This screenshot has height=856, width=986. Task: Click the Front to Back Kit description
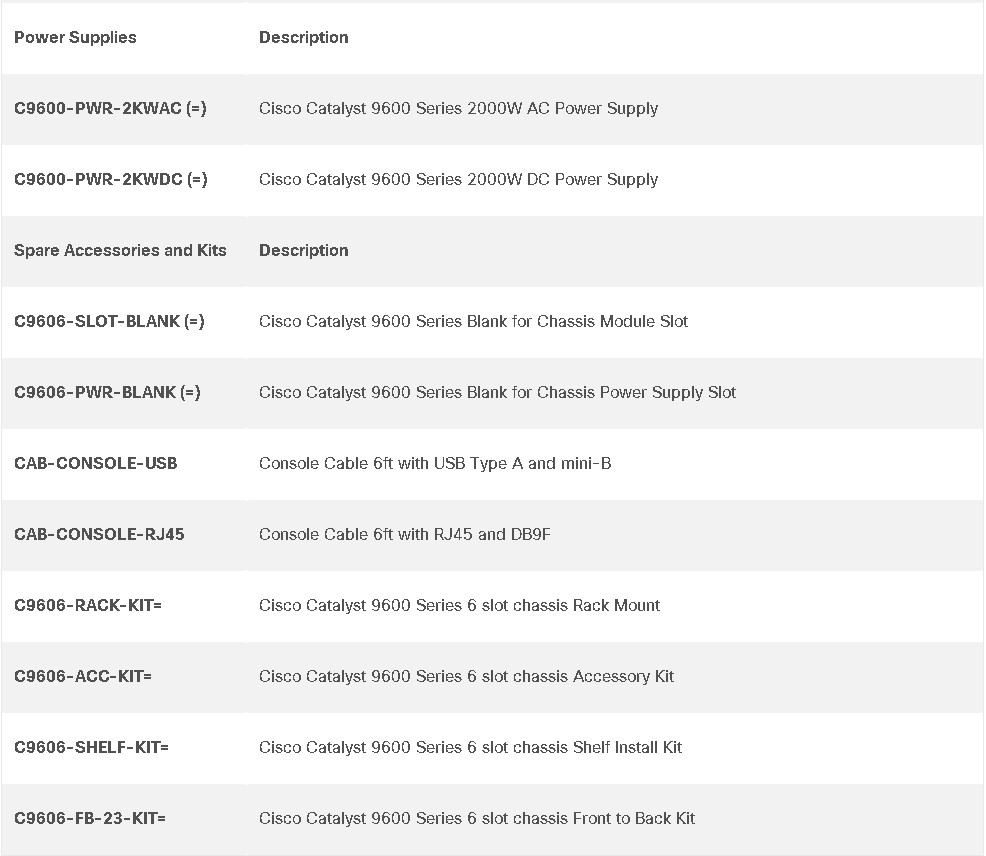(x=477, y=818)
